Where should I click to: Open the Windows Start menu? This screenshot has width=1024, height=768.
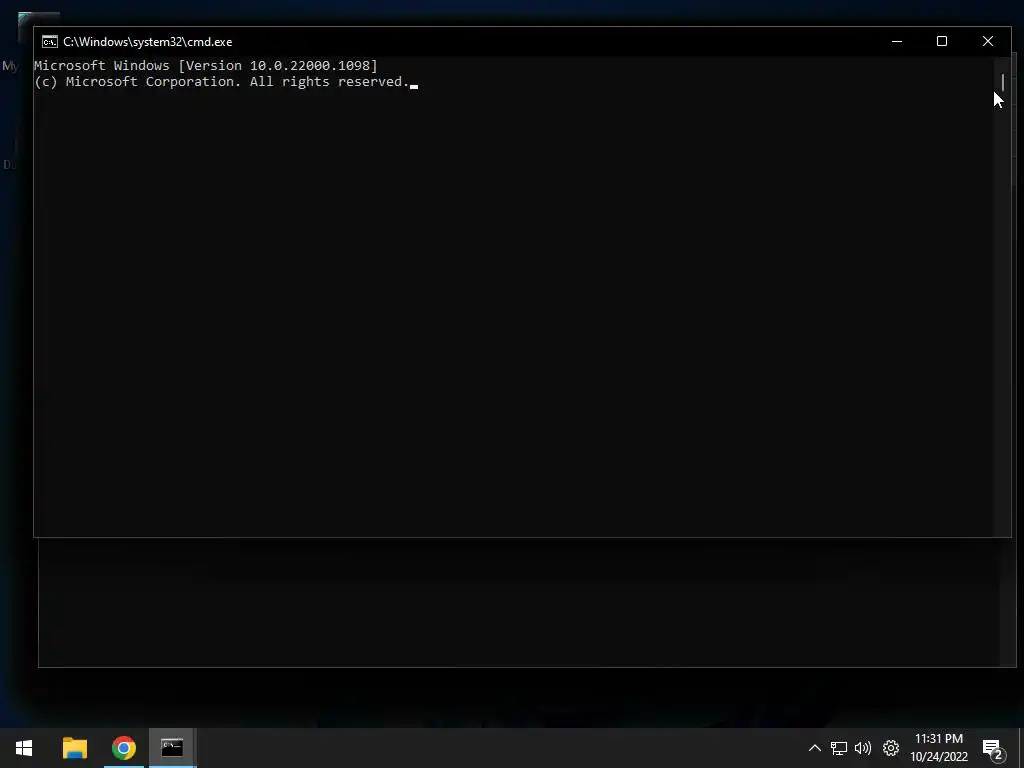click(24, 748)
